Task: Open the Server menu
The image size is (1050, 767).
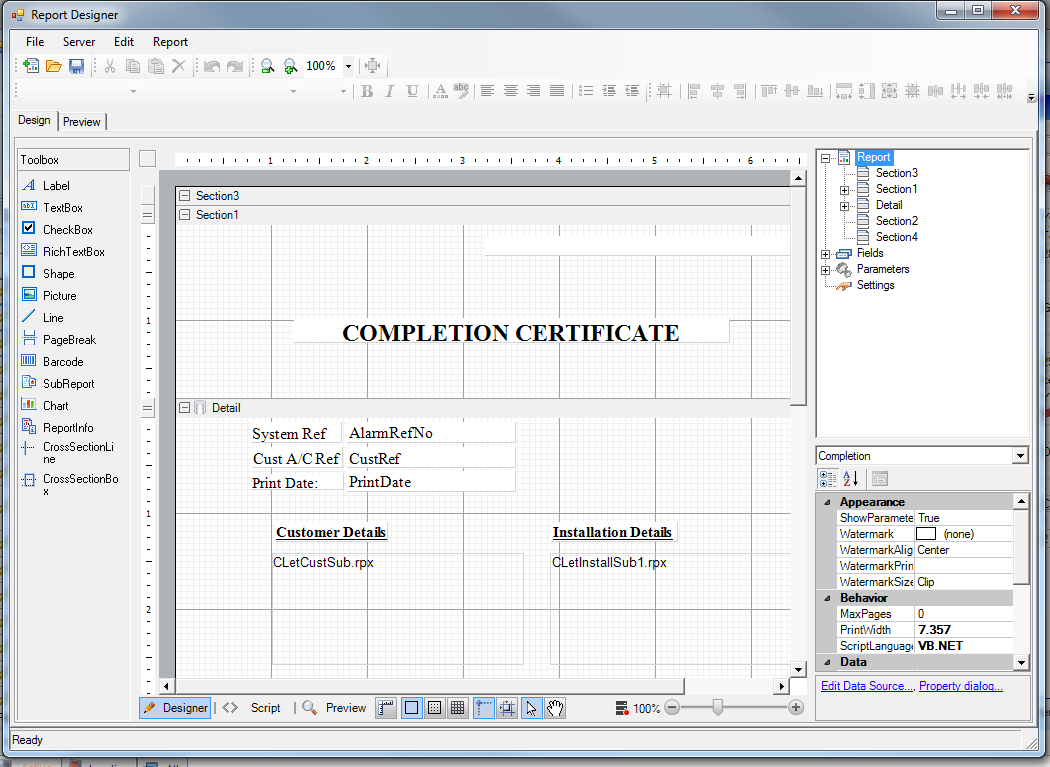Action: coord(79,42)
